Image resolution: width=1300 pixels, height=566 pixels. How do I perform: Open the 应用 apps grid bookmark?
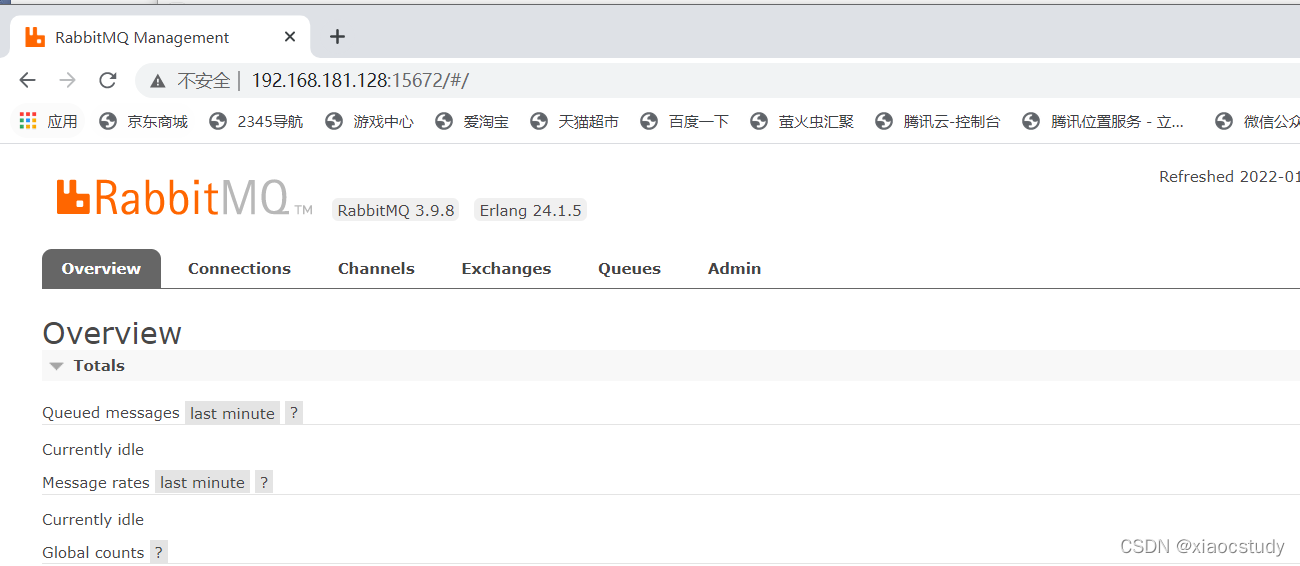[48, 121]
